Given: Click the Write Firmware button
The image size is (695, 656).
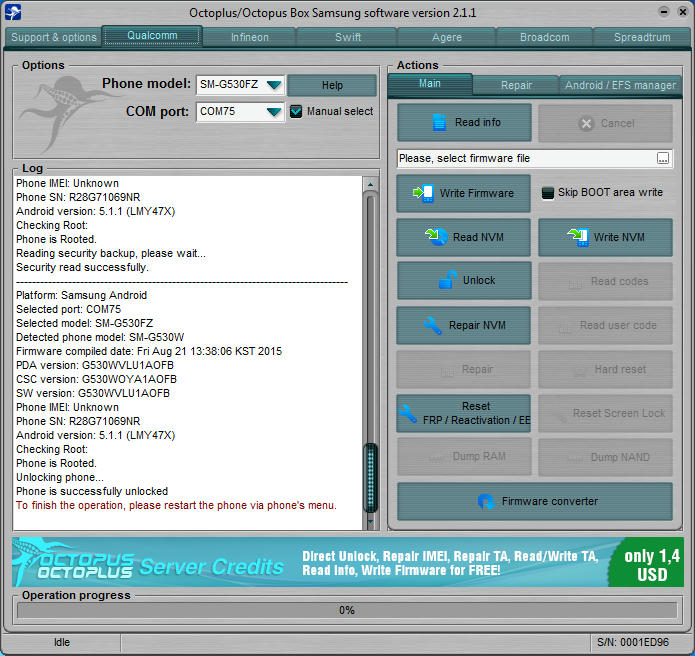Looking at the screenshot, I should click(x=463, y=193).
